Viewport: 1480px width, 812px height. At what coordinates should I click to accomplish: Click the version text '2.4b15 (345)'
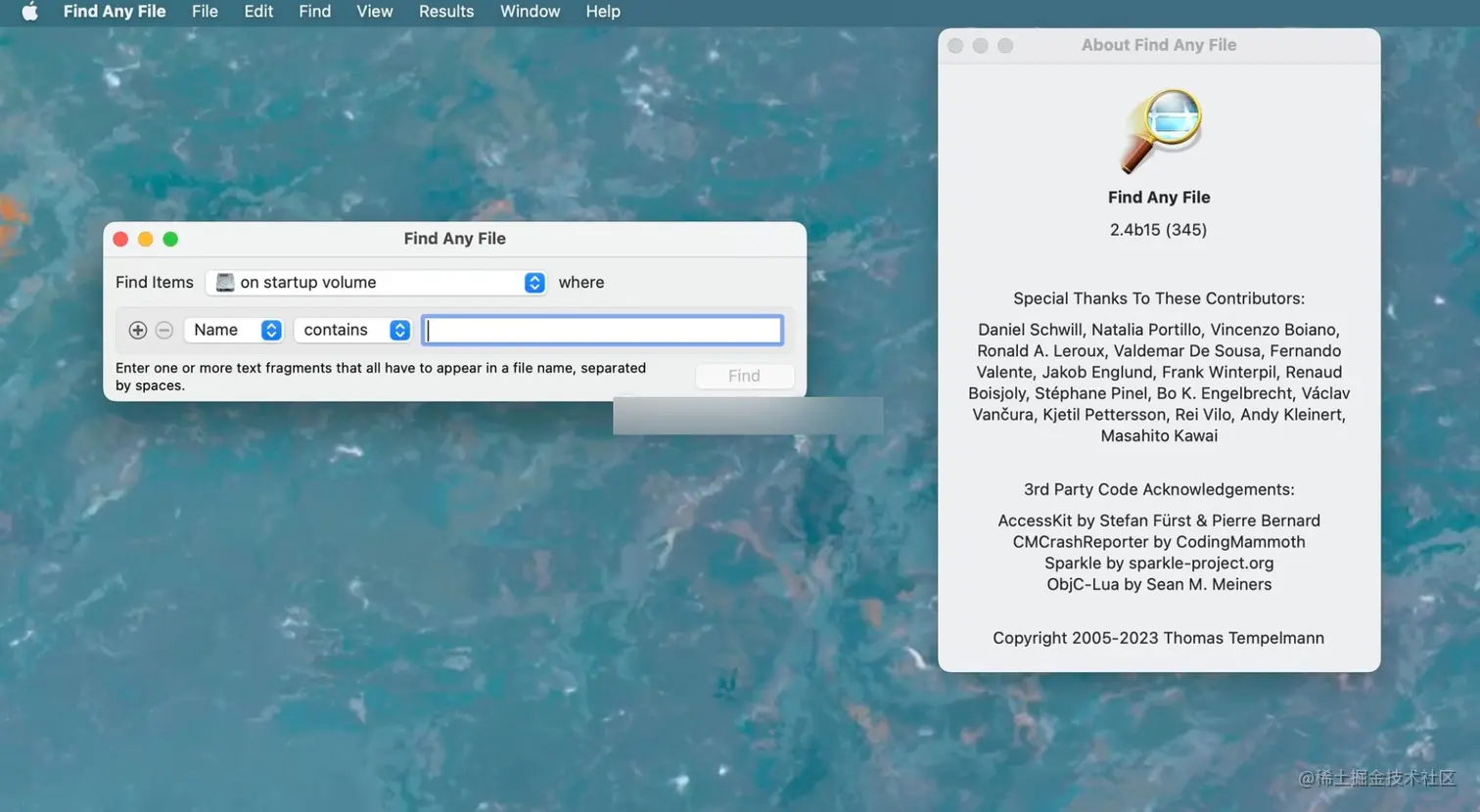point(1159,230)
